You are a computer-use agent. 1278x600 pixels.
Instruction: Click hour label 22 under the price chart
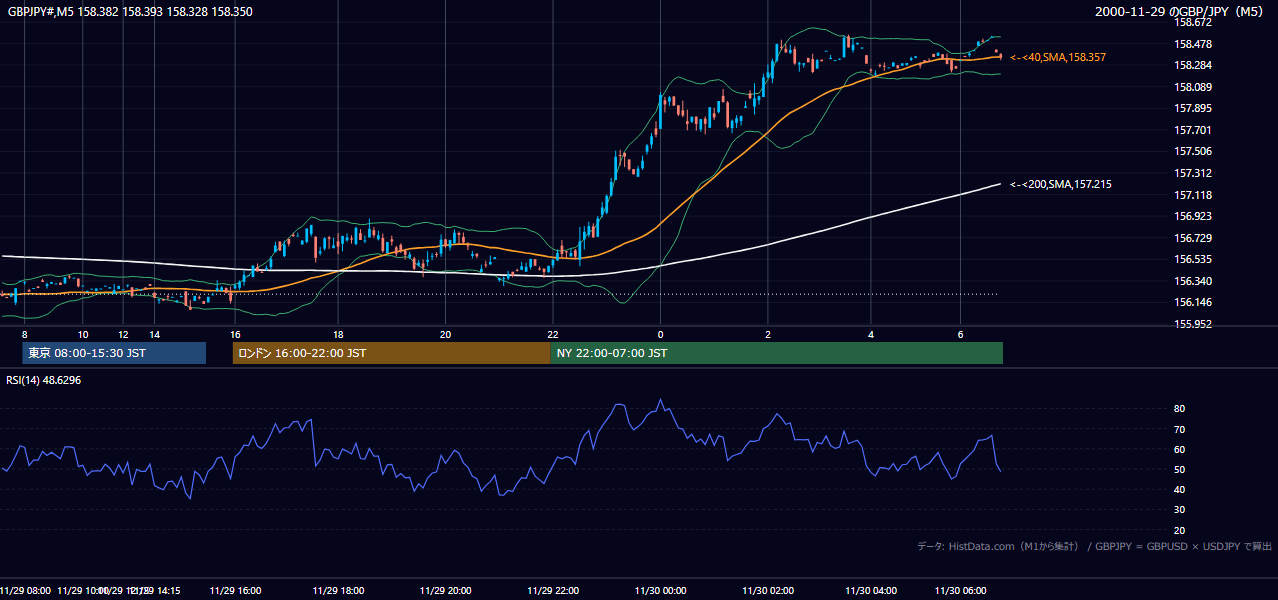(x=553, y=334)
